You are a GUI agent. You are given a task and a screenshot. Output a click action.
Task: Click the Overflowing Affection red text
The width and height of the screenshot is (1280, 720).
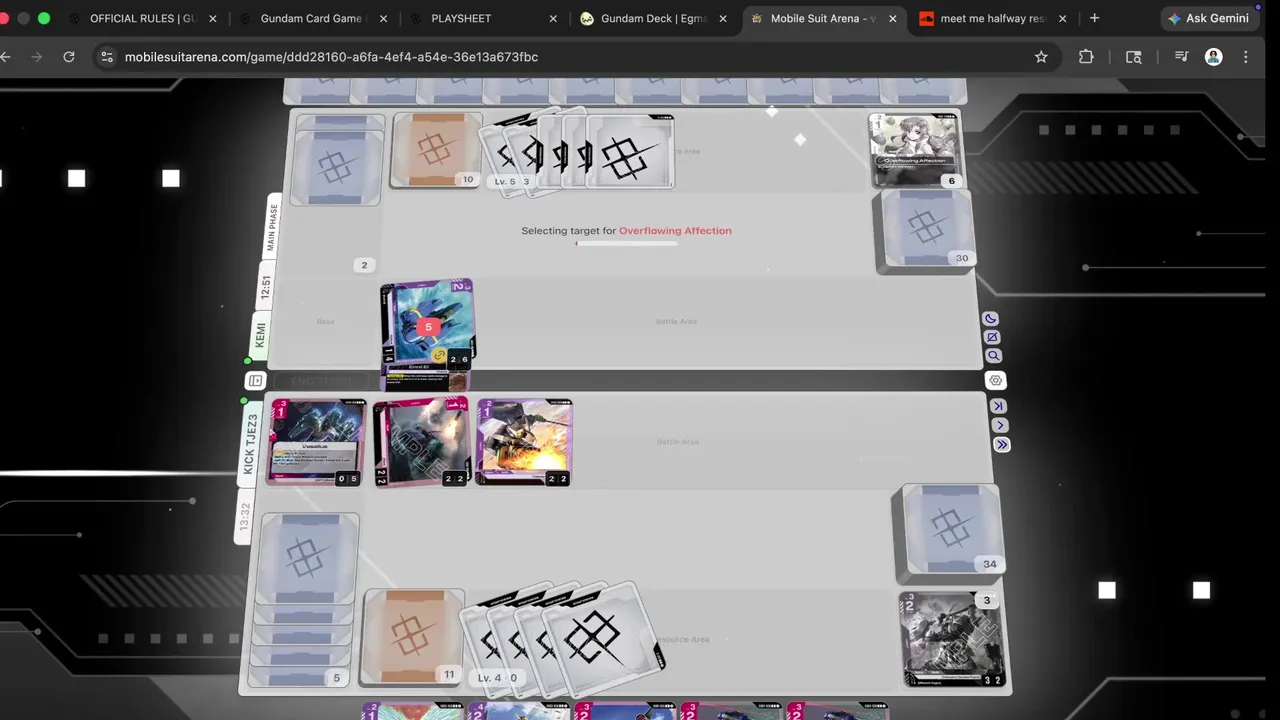pos(675,231)
